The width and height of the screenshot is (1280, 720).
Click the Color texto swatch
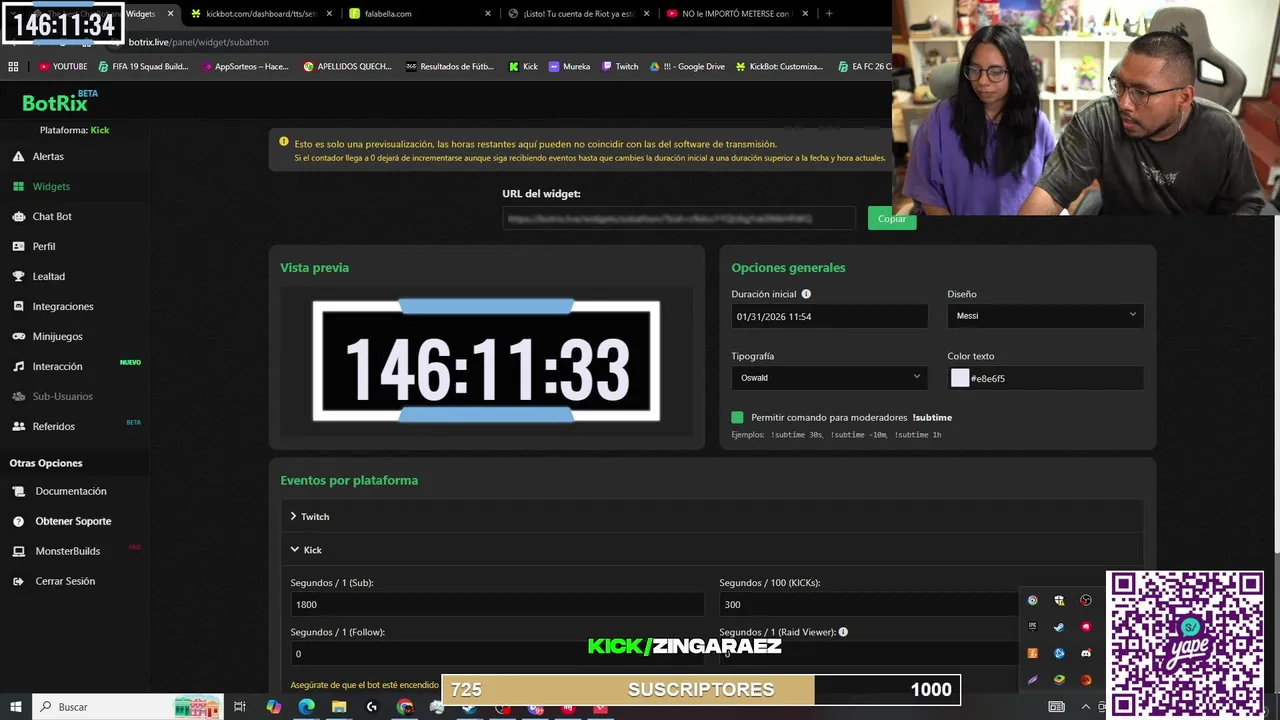(x=960, y=378)
